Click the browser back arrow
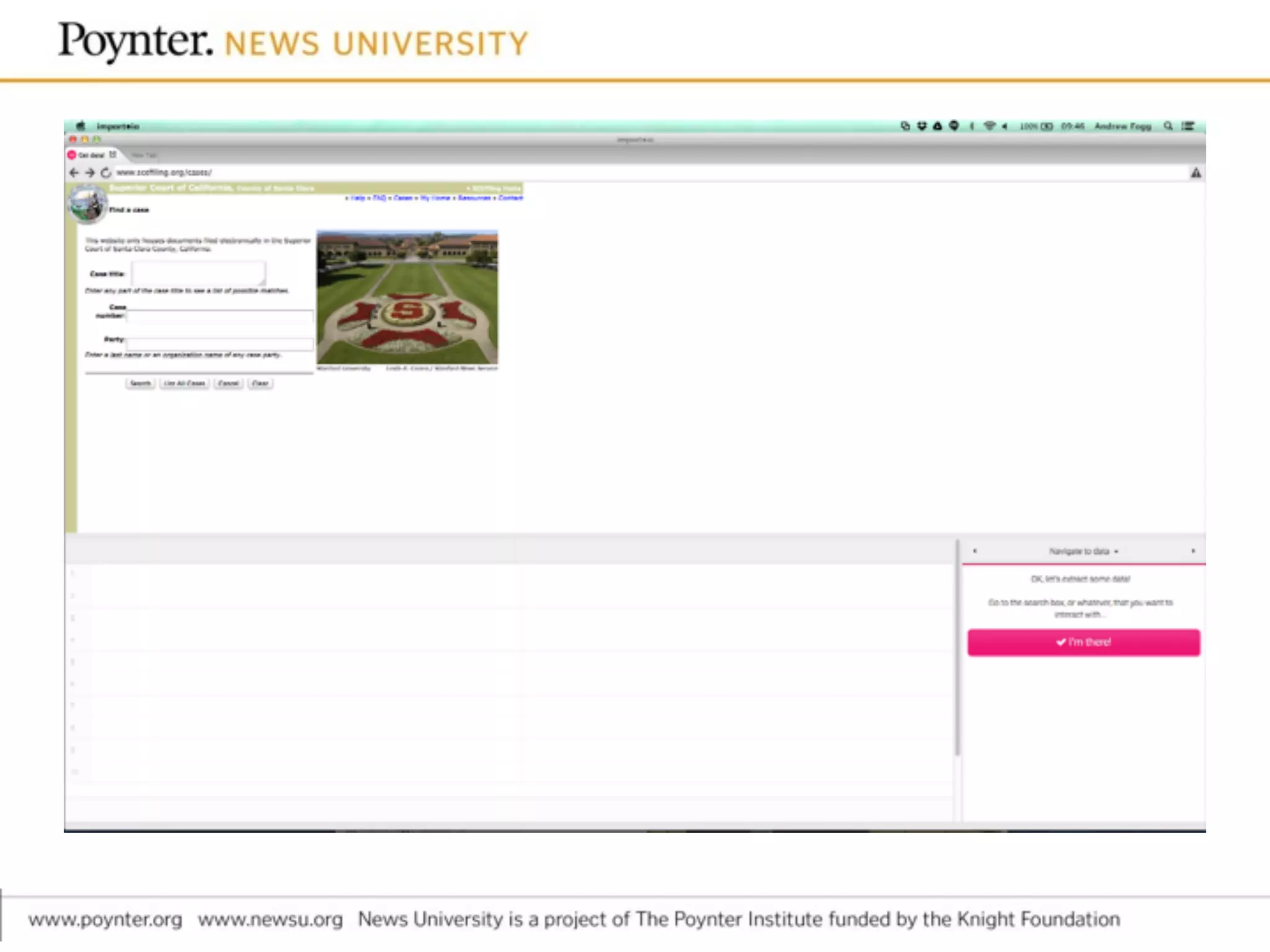Viewport: 1270px width, 952px height. 74,173
